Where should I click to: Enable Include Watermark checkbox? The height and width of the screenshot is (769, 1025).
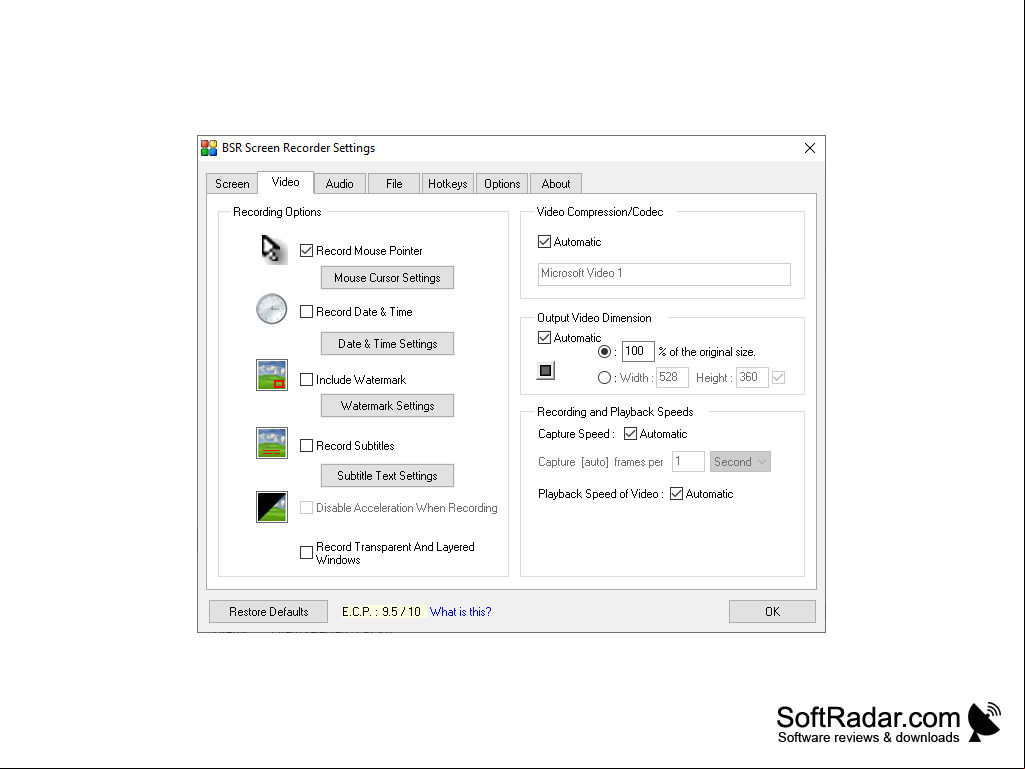306,379
